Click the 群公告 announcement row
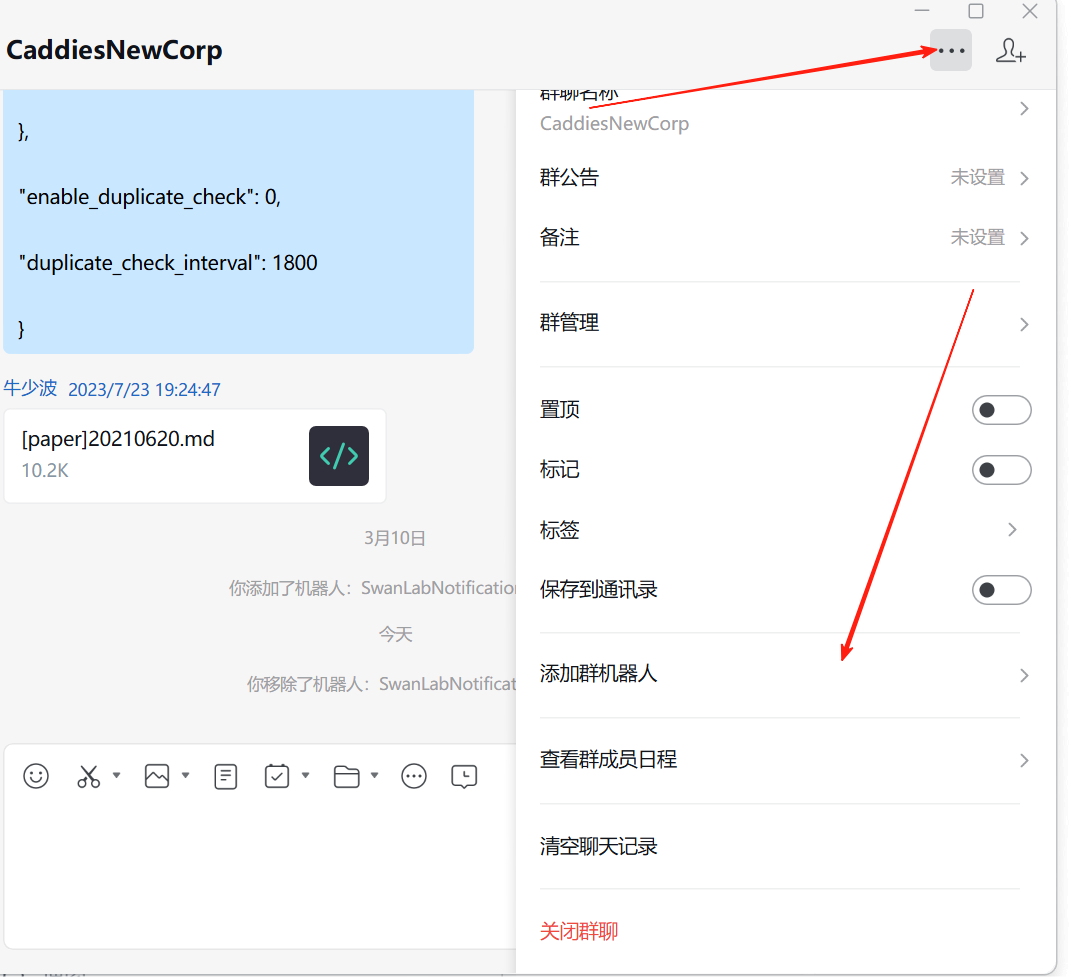Image resolution: width=1071 pixels, height=977 pixels. (x=780, y=178)
